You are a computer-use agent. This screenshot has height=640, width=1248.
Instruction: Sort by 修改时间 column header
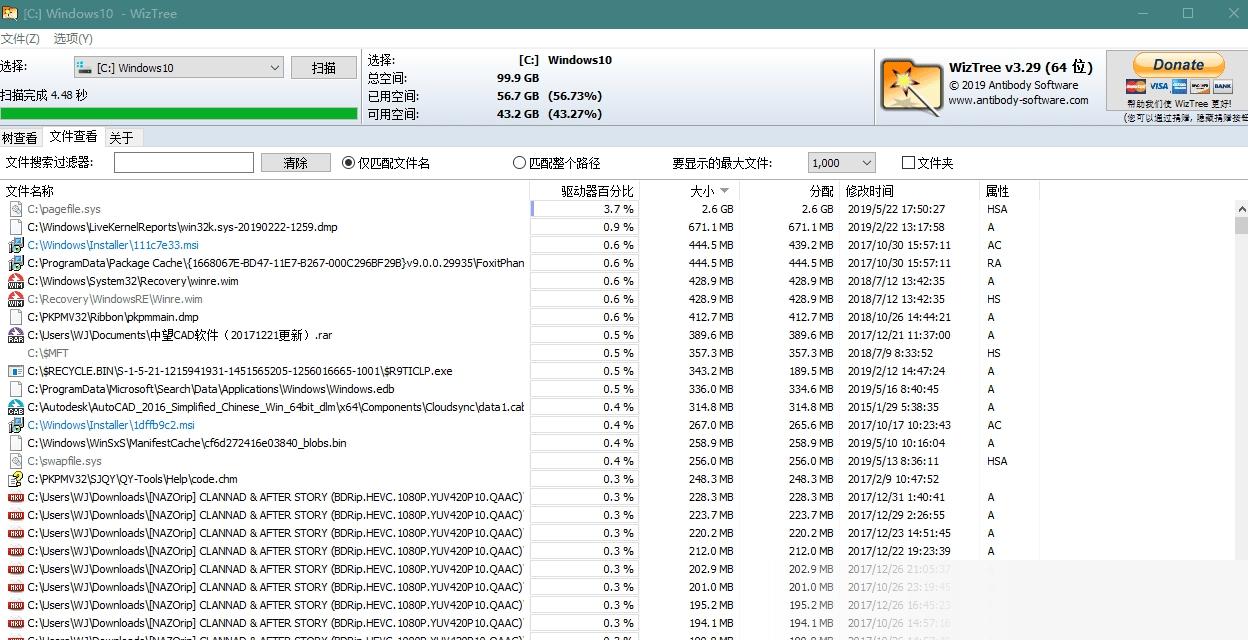tap(909, 191)
